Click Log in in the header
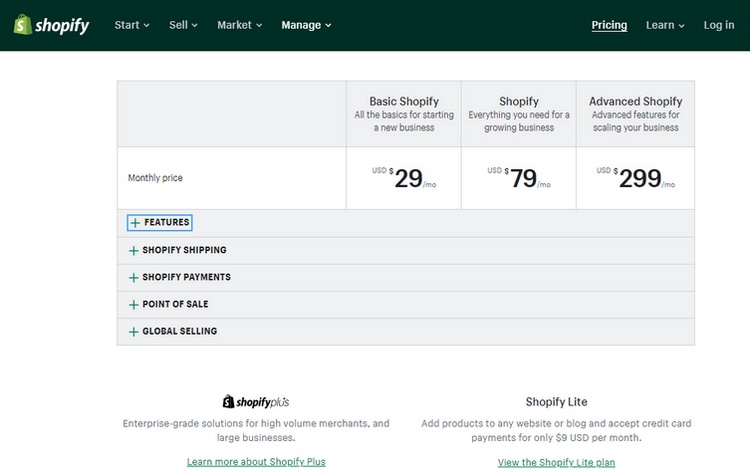 tap(718, 25)
